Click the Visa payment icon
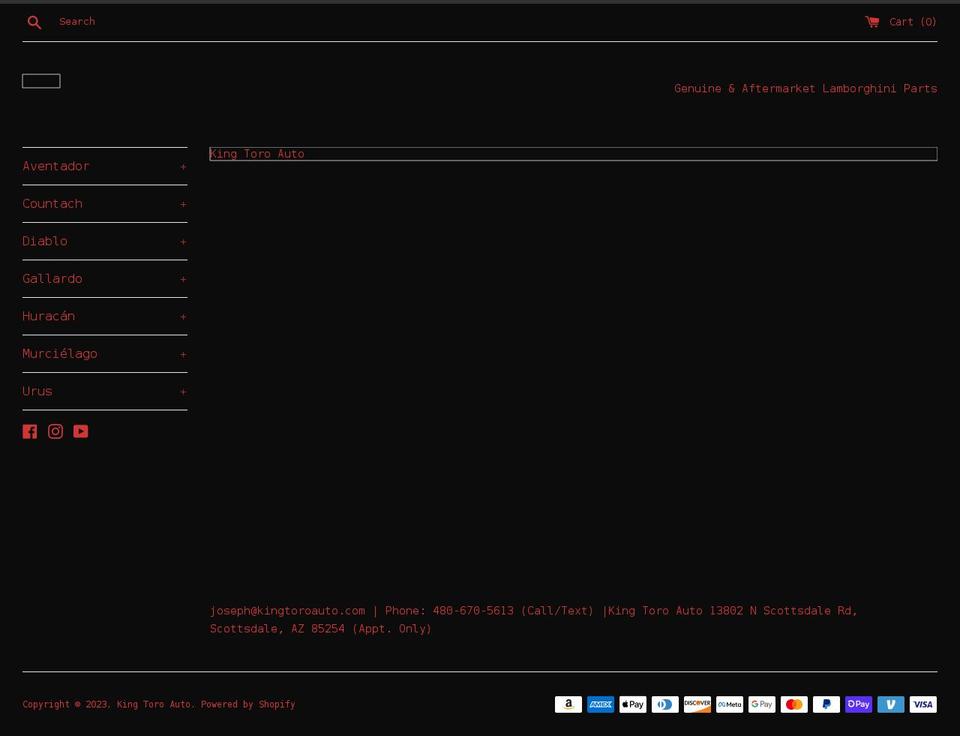This screenshot has height=736, width=960. pos(923,704)
